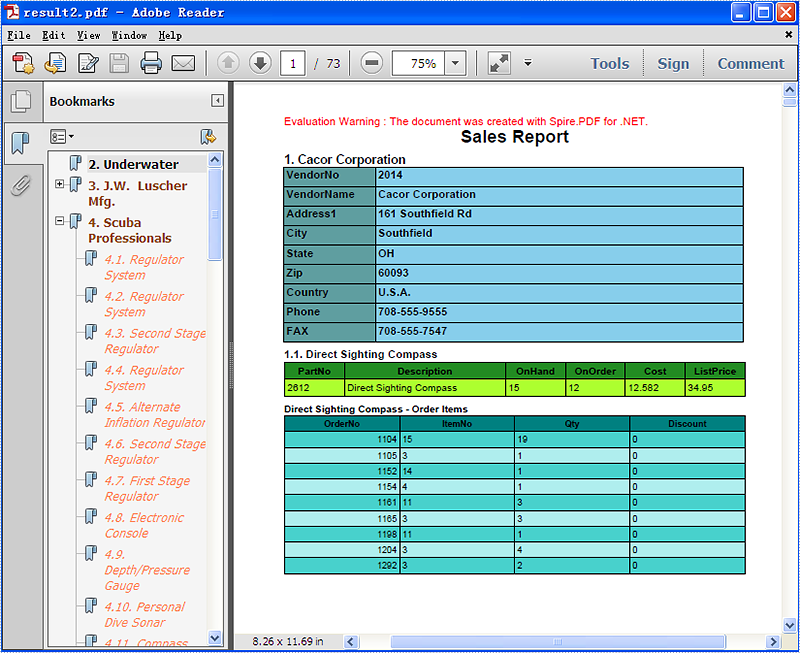This screenshot has height=653, width=800.
Task: Open the Sign pane
Action: click(673, 63)
